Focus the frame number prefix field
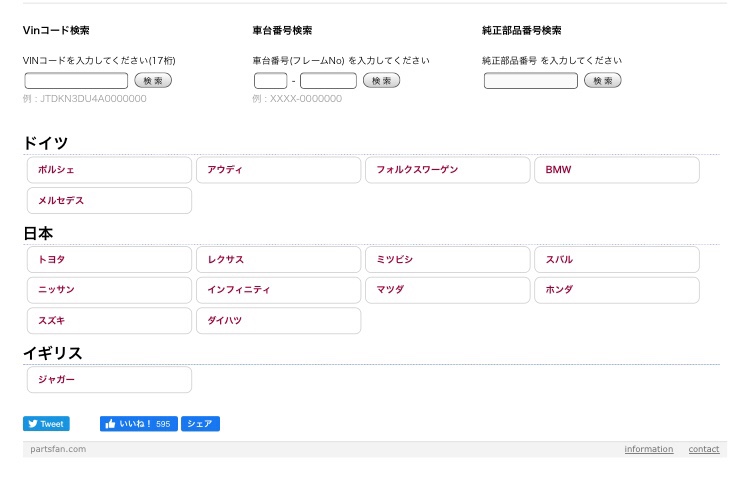Image resolution: width=750 pixels, height=484 pixels. coord(271,80)
